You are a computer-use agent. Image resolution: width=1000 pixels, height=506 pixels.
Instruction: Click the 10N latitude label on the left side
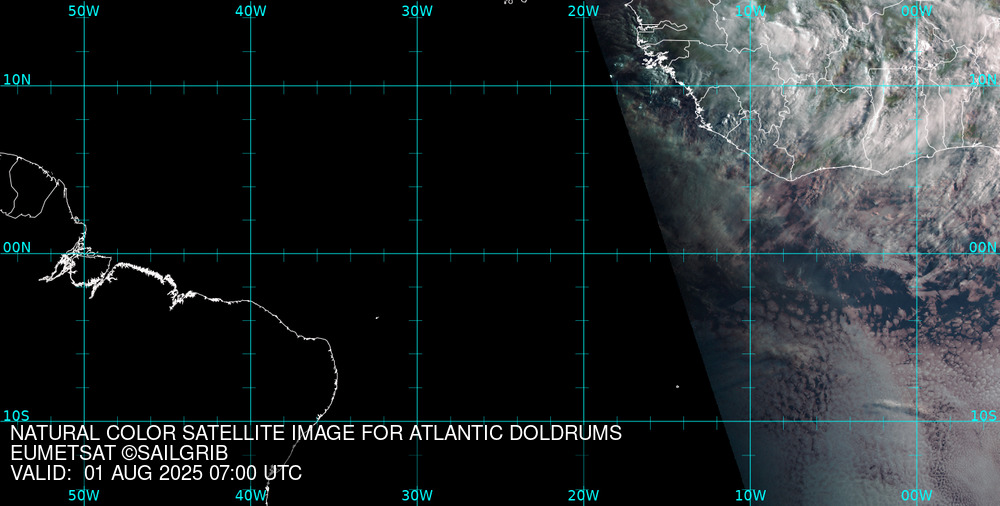pos(17,80)
